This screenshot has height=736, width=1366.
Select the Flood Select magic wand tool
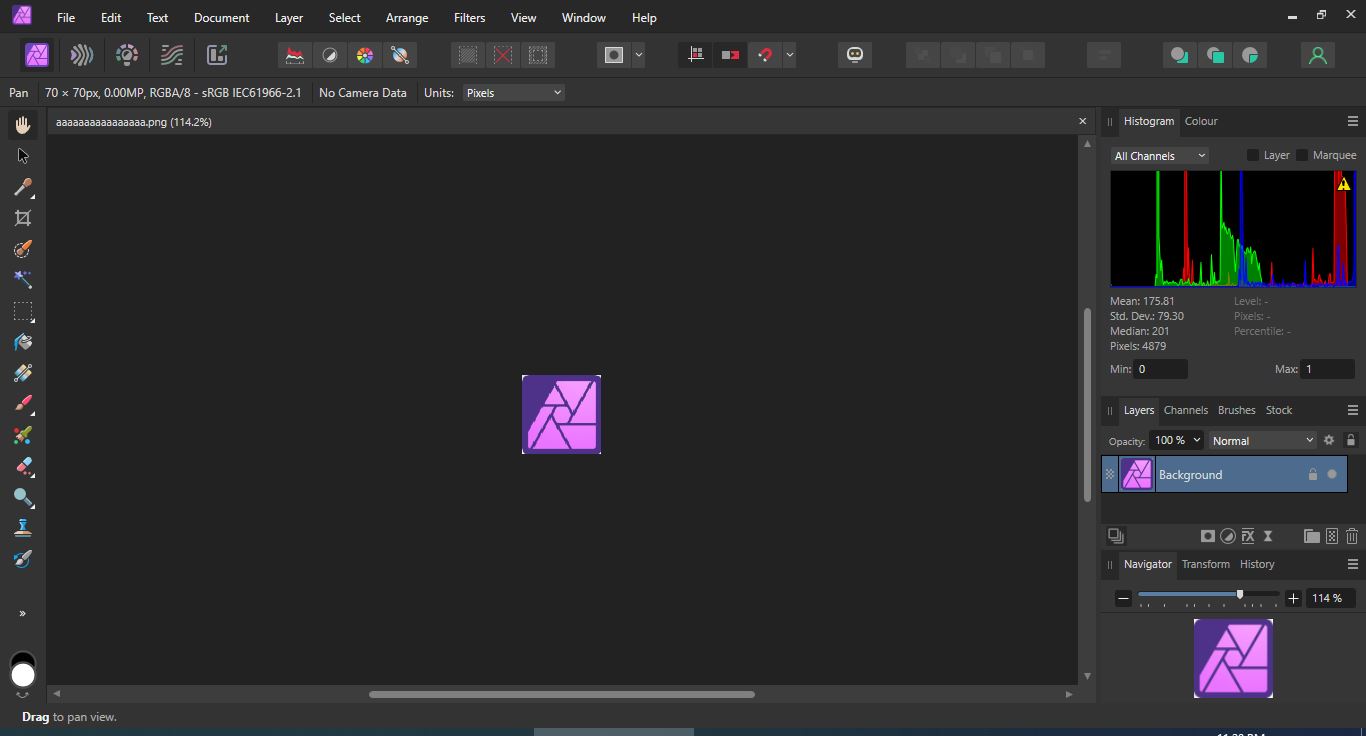coord(23,280)
